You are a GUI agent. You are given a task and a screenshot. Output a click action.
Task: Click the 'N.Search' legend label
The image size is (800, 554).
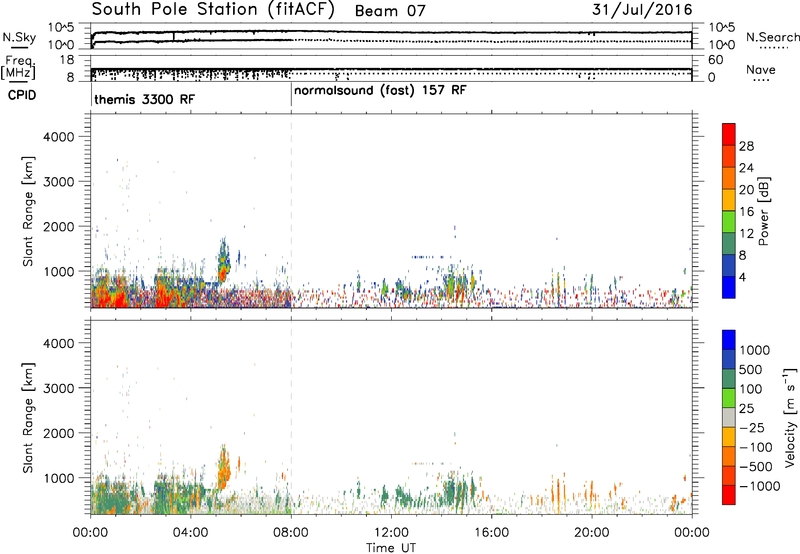click(772, 37)
